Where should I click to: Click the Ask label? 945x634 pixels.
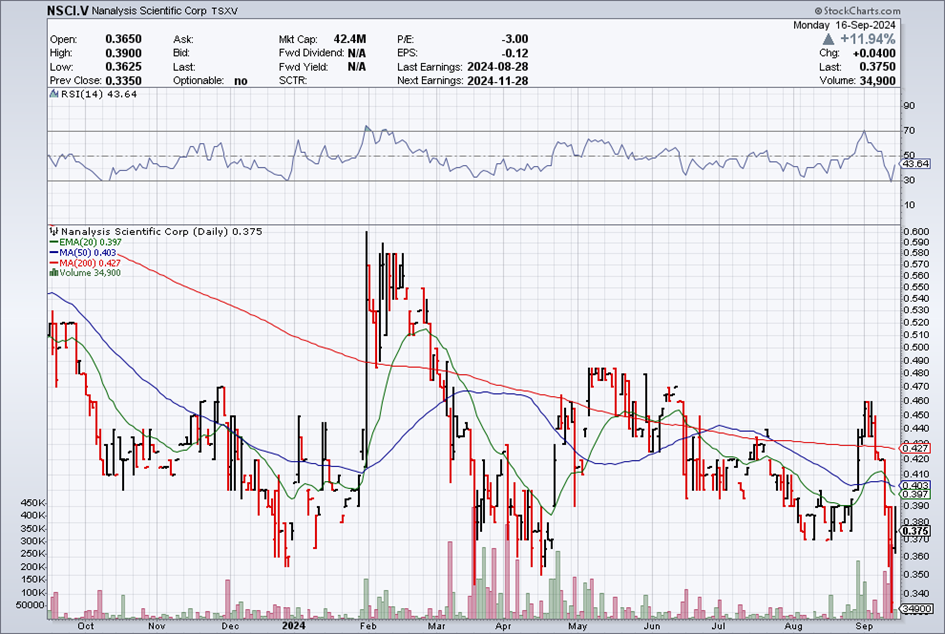tap(183, 39)
